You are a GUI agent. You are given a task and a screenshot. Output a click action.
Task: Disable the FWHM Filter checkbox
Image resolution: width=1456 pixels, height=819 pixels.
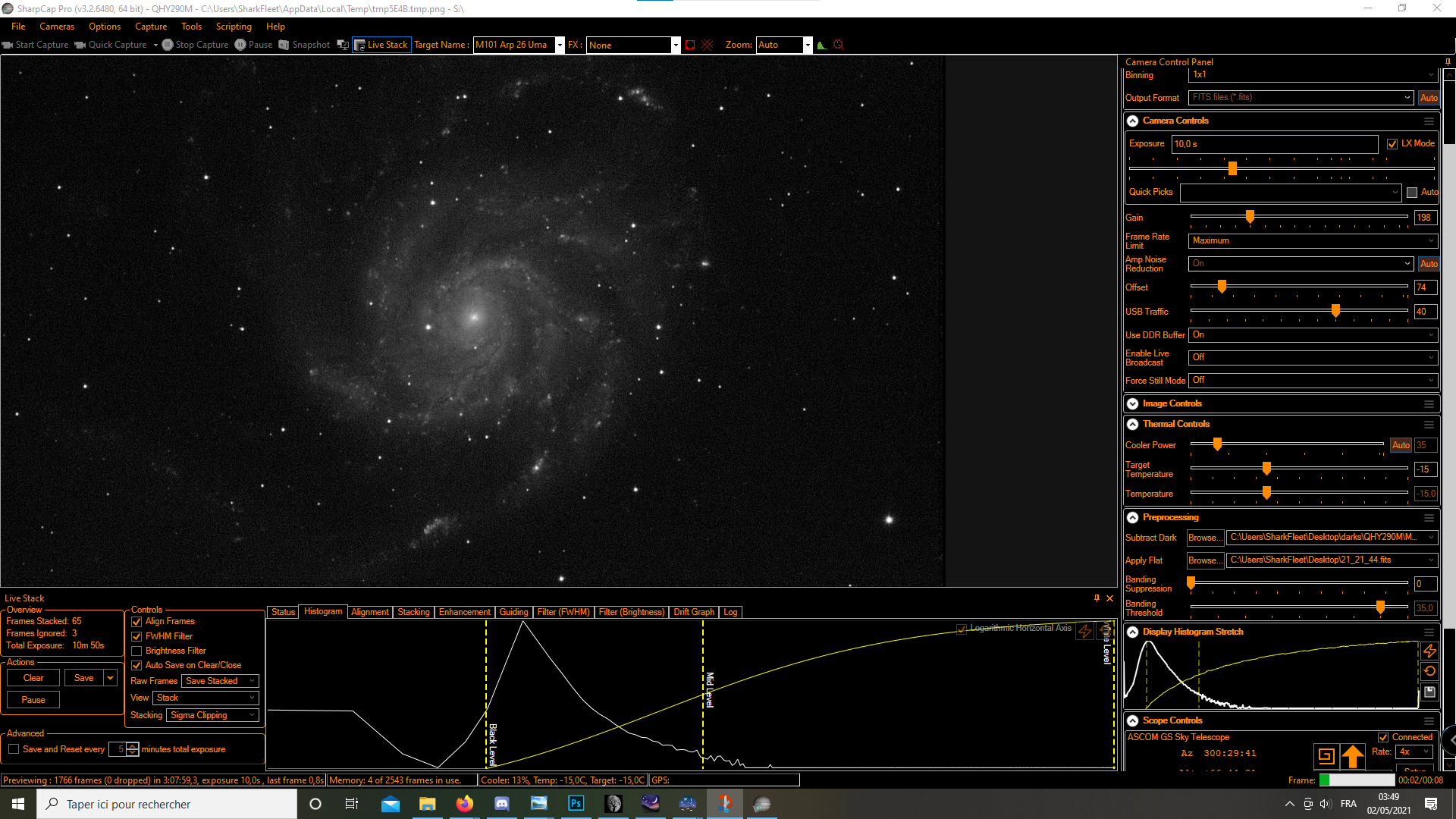137,636
